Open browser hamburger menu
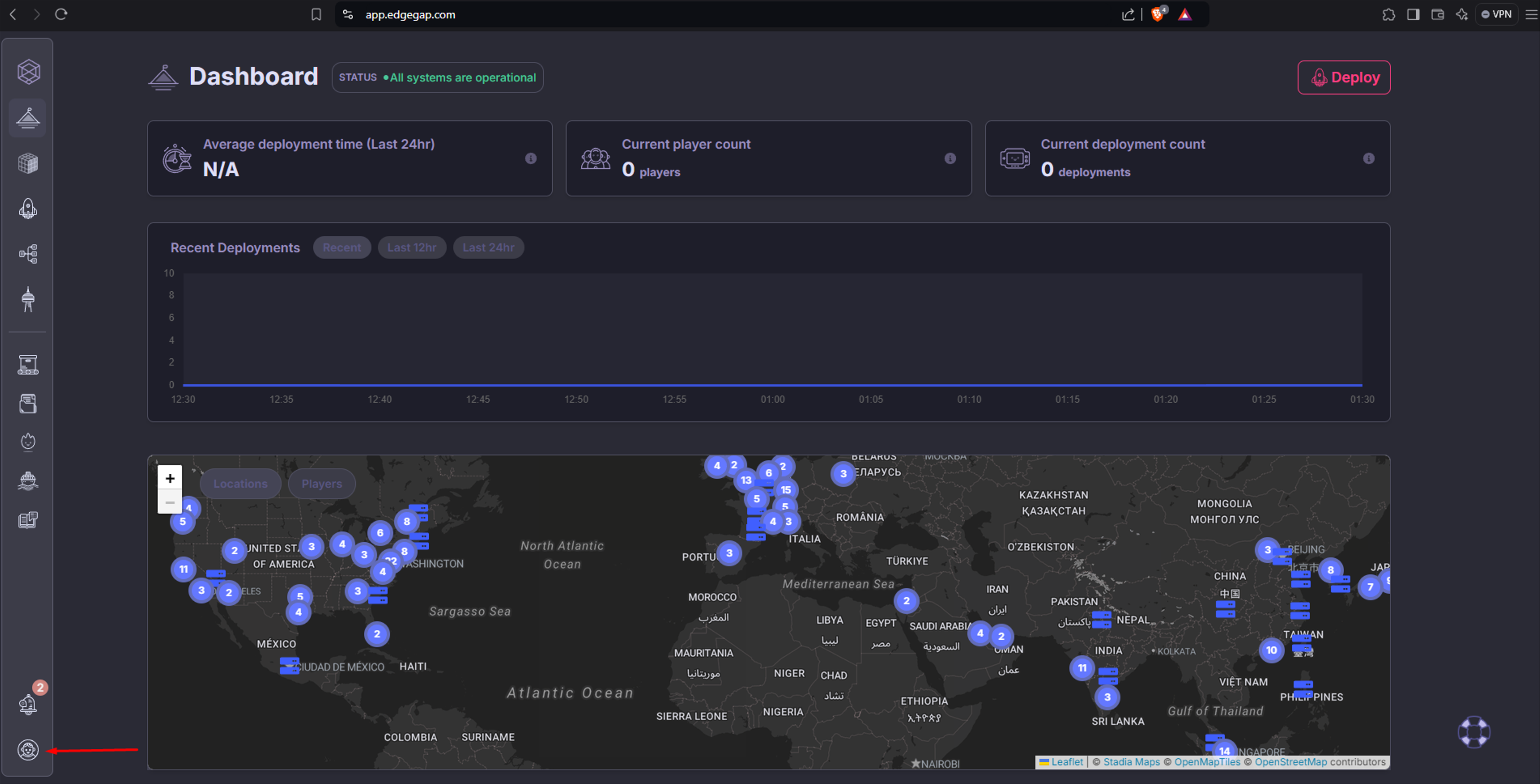This screenshot has width=1540, height=784. (1531, 14)
